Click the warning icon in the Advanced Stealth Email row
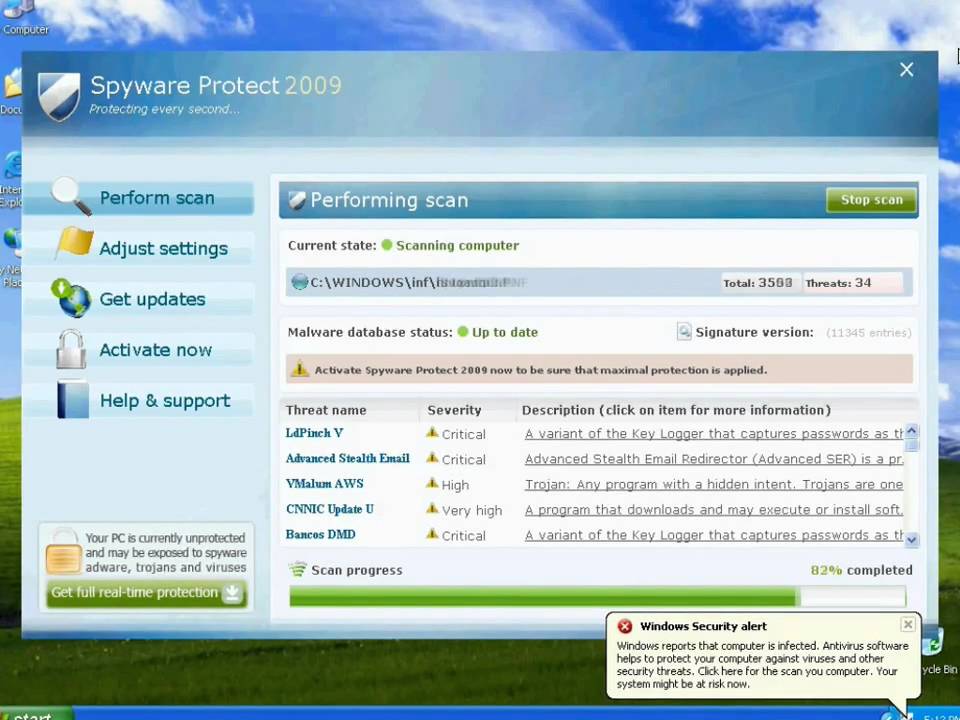 [432, 458]
